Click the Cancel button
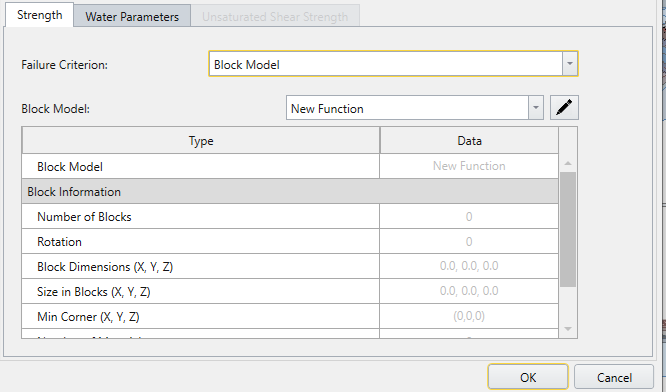 coord(614,377)
